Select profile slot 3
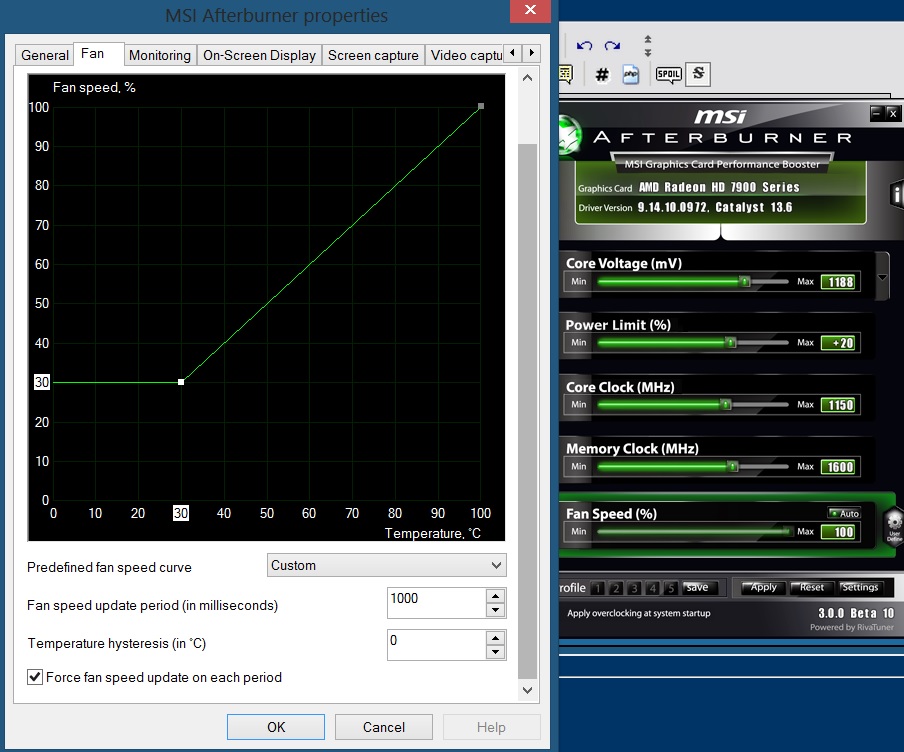 [x=634, y=588]
